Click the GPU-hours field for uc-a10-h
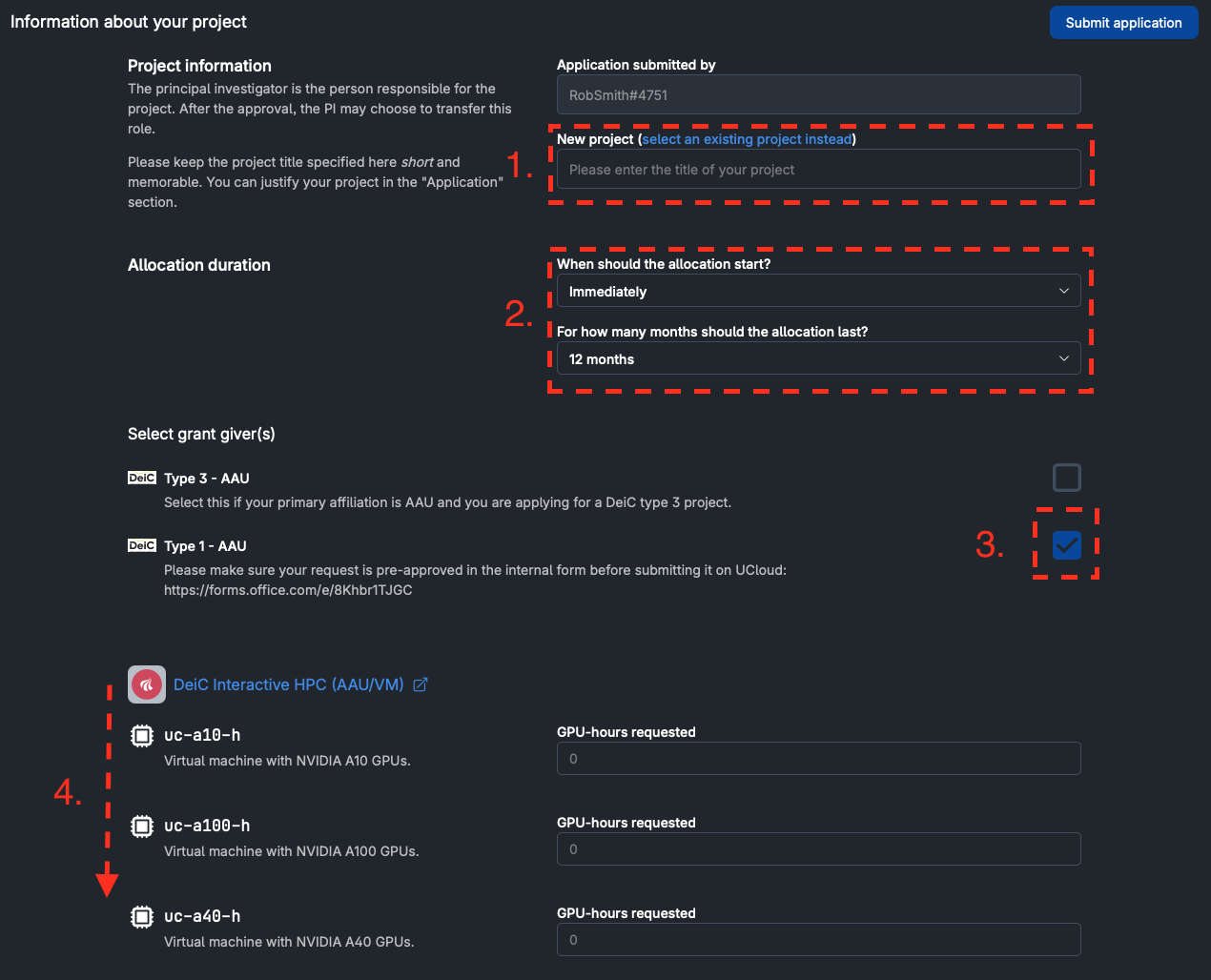Image resolution: width=1211 pixels, height=980 pixels. coord(818,759)
